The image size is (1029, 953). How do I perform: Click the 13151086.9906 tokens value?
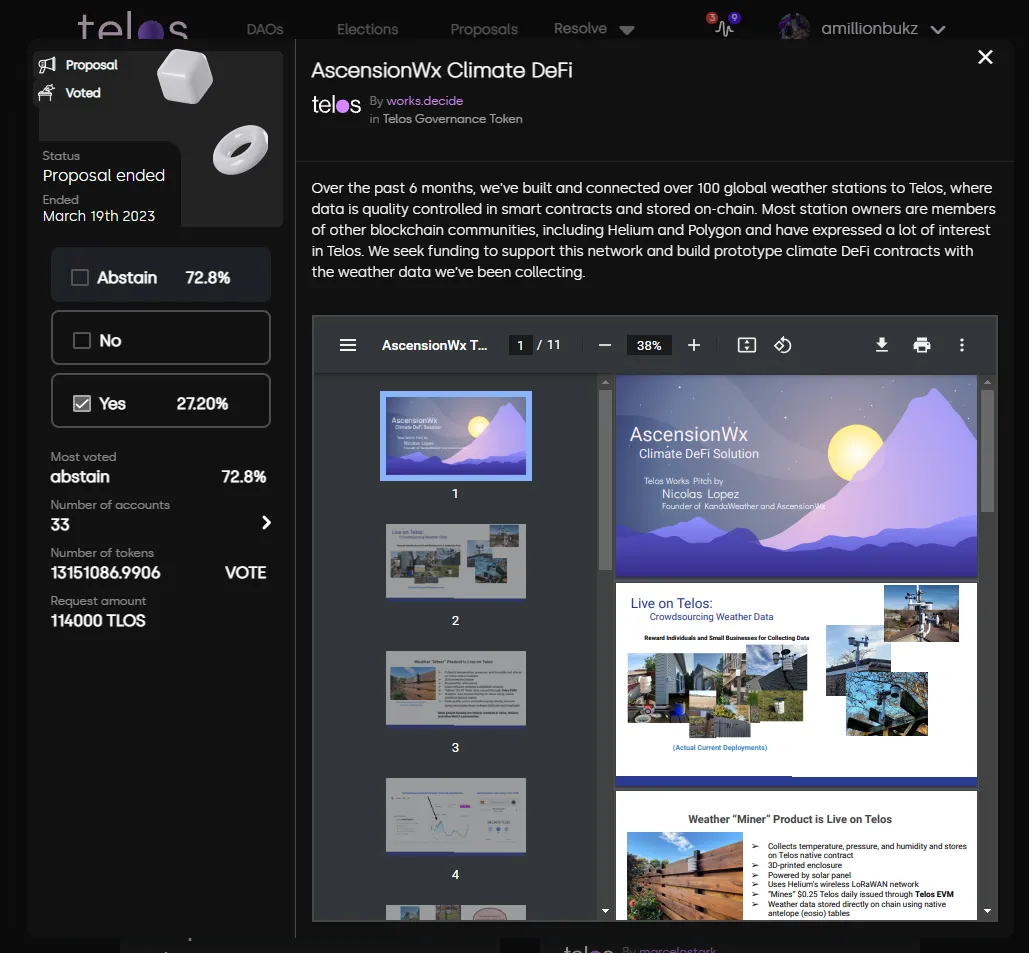(106, 573)
